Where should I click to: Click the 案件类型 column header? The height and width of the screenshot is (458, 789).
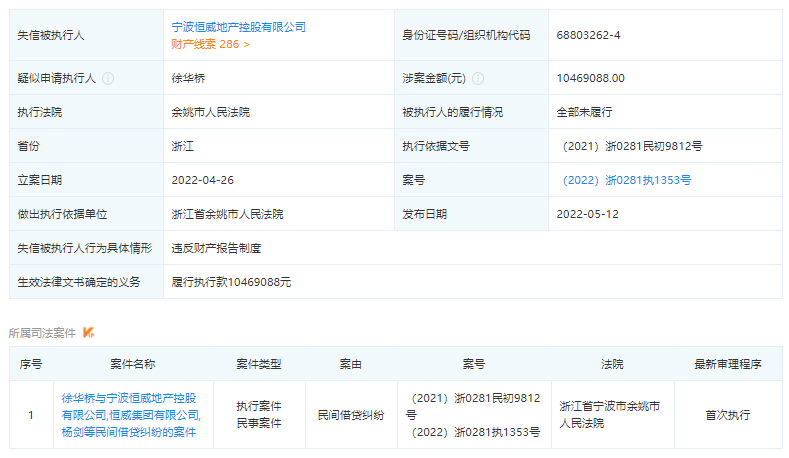[x=259, y=364]
